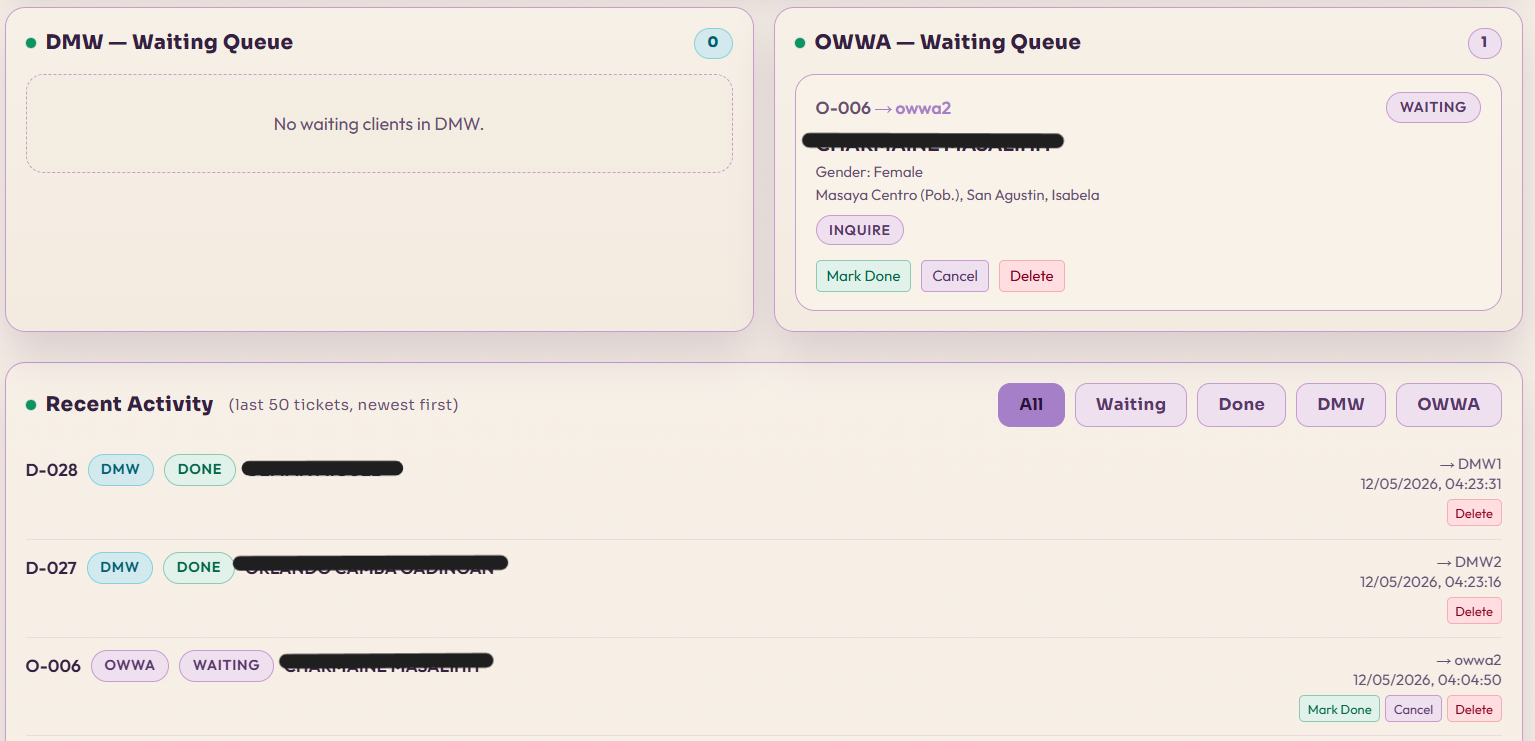Filter Recent Activity by Waiting
1535x741 pixels.
(1131, 405)
